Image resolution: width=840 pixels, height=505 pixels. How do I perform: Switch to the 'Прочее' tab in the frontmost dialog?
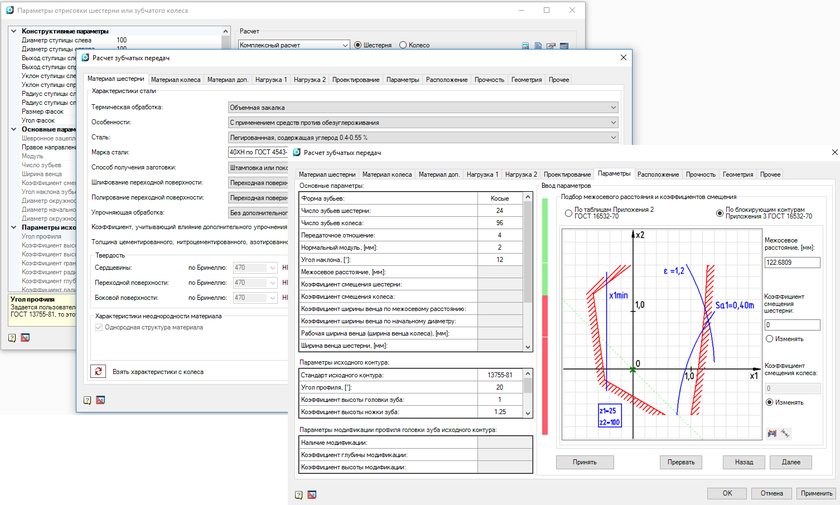(770, 174)
